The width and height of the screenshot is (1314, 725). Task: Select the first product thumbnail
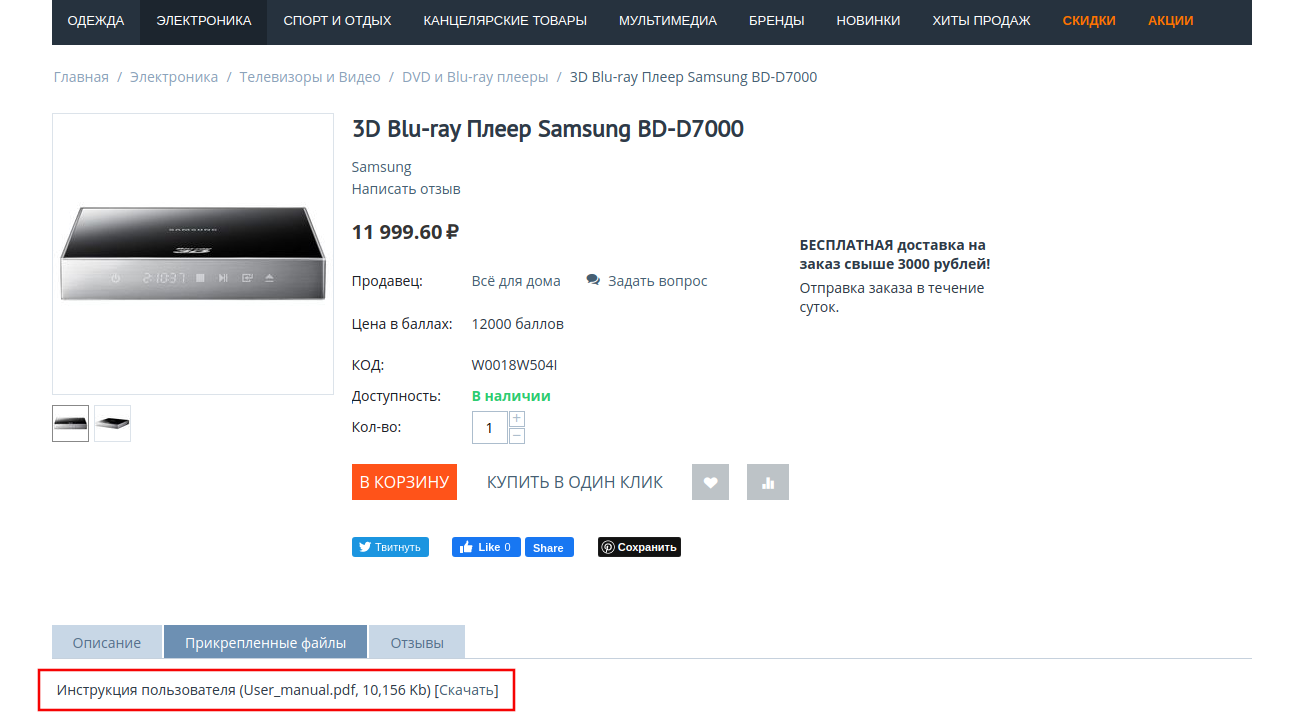coord(71,423)
